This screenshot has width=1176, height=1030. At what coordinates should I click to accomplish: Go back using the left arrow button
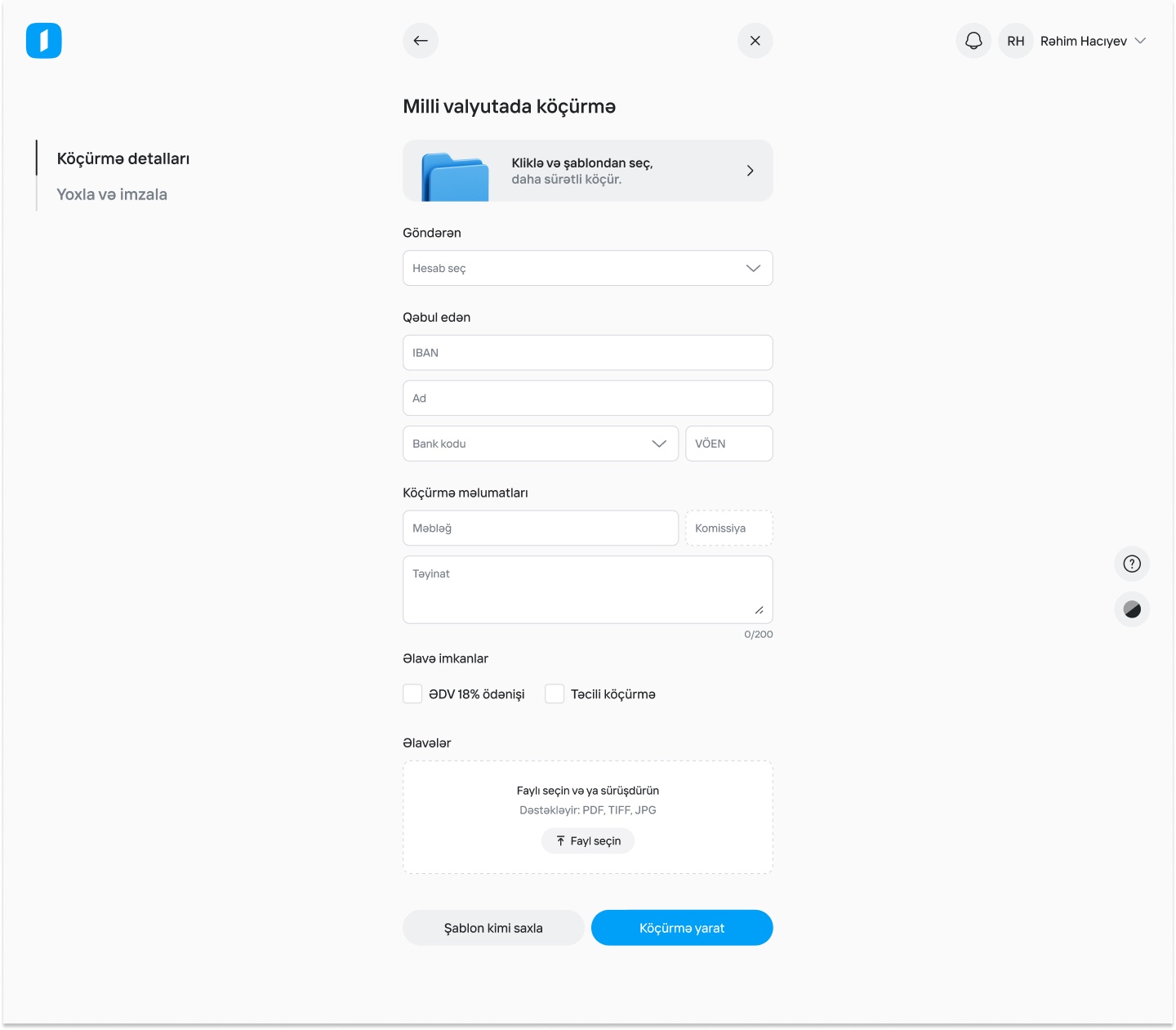click(x=421, y=41)
